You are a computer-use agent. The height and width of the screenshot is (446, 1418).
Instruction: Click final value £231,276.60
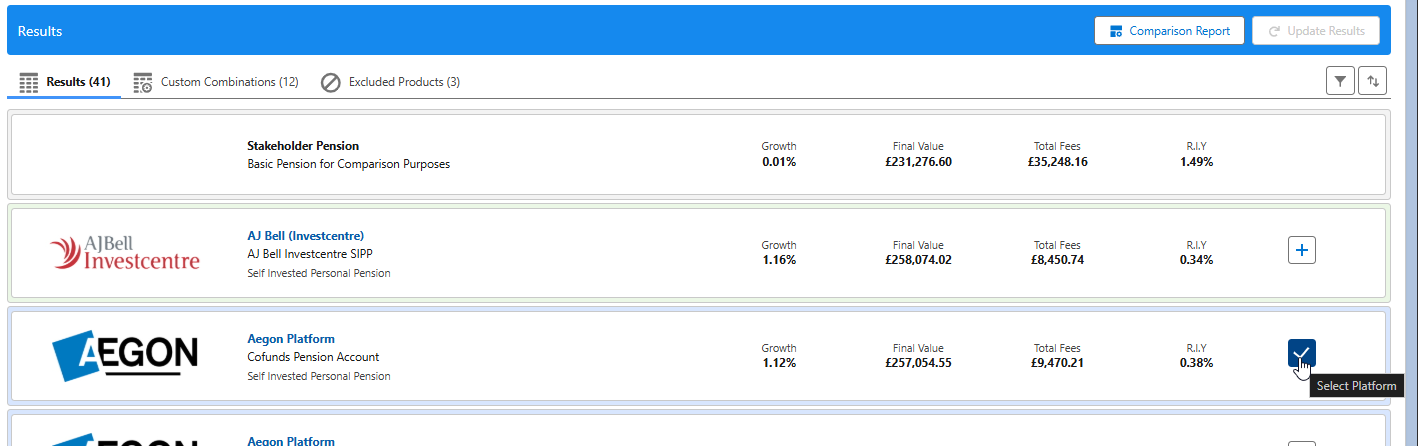pyautogui.click(x=918, y=161)
